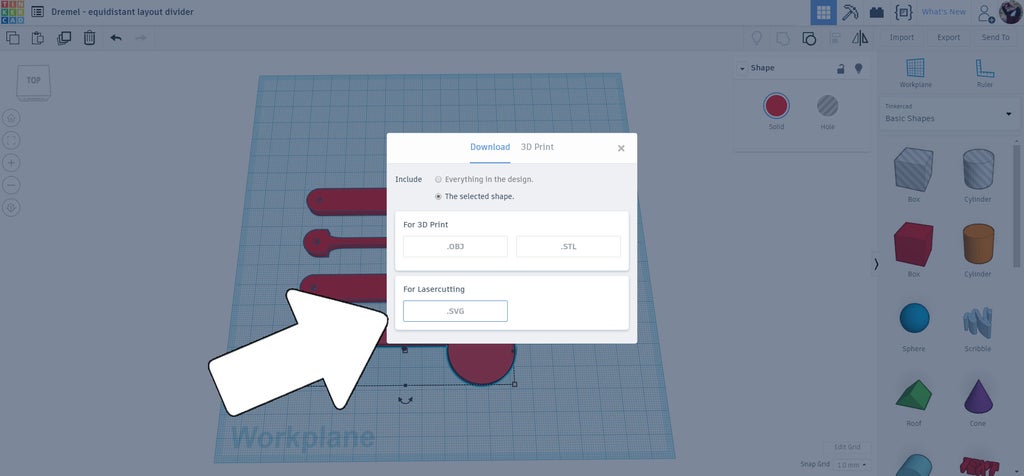Open the What's New link
The height and width of the screenshot is (476, 1024).
943,12
